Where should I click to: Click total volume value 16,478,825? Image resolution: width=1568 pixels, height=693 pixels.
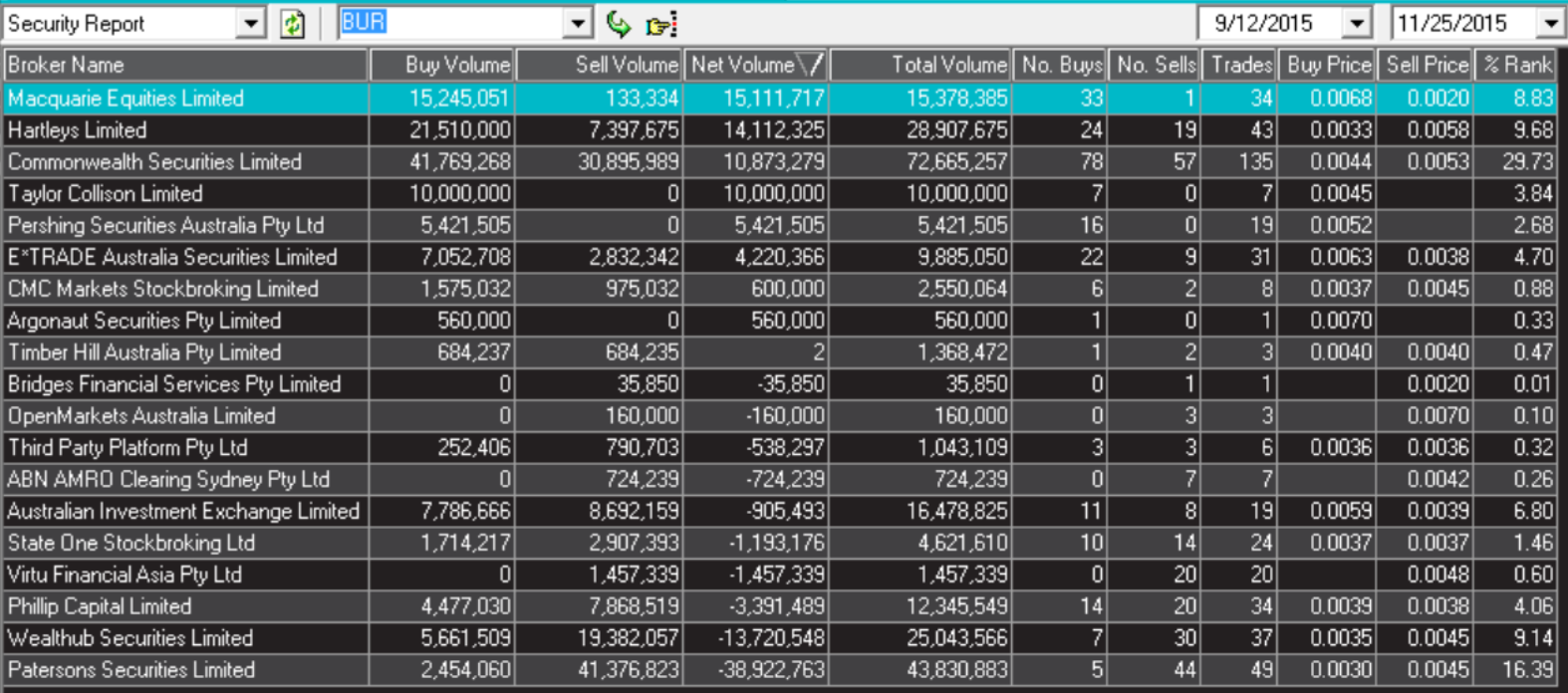(957, 512)
